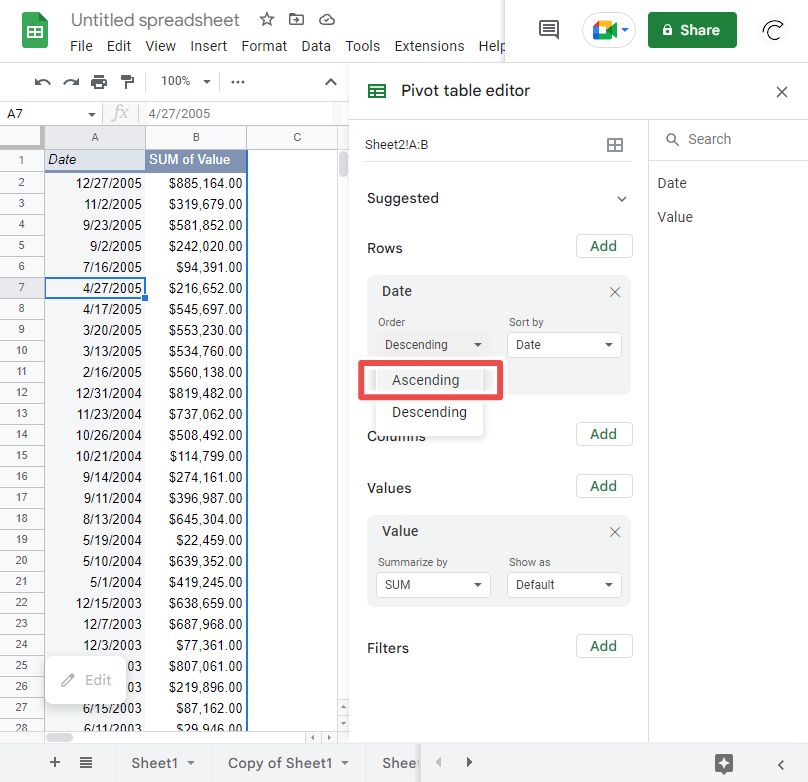Select column C header
This screenshot has height=782, width=808.
tap(297, 138)
